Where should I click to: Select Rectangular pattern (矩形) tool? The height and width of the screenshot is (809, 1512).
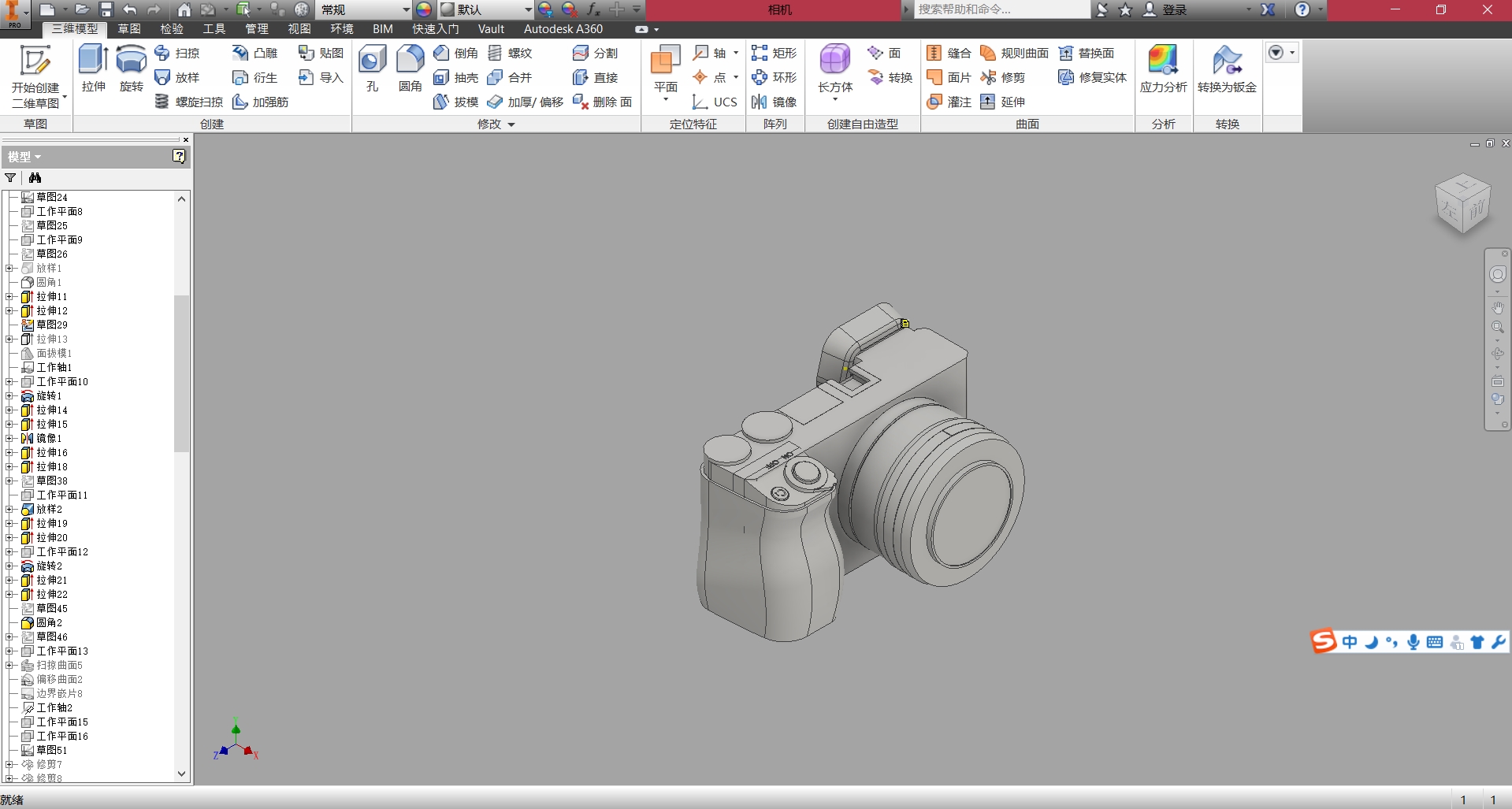[775, 53]
